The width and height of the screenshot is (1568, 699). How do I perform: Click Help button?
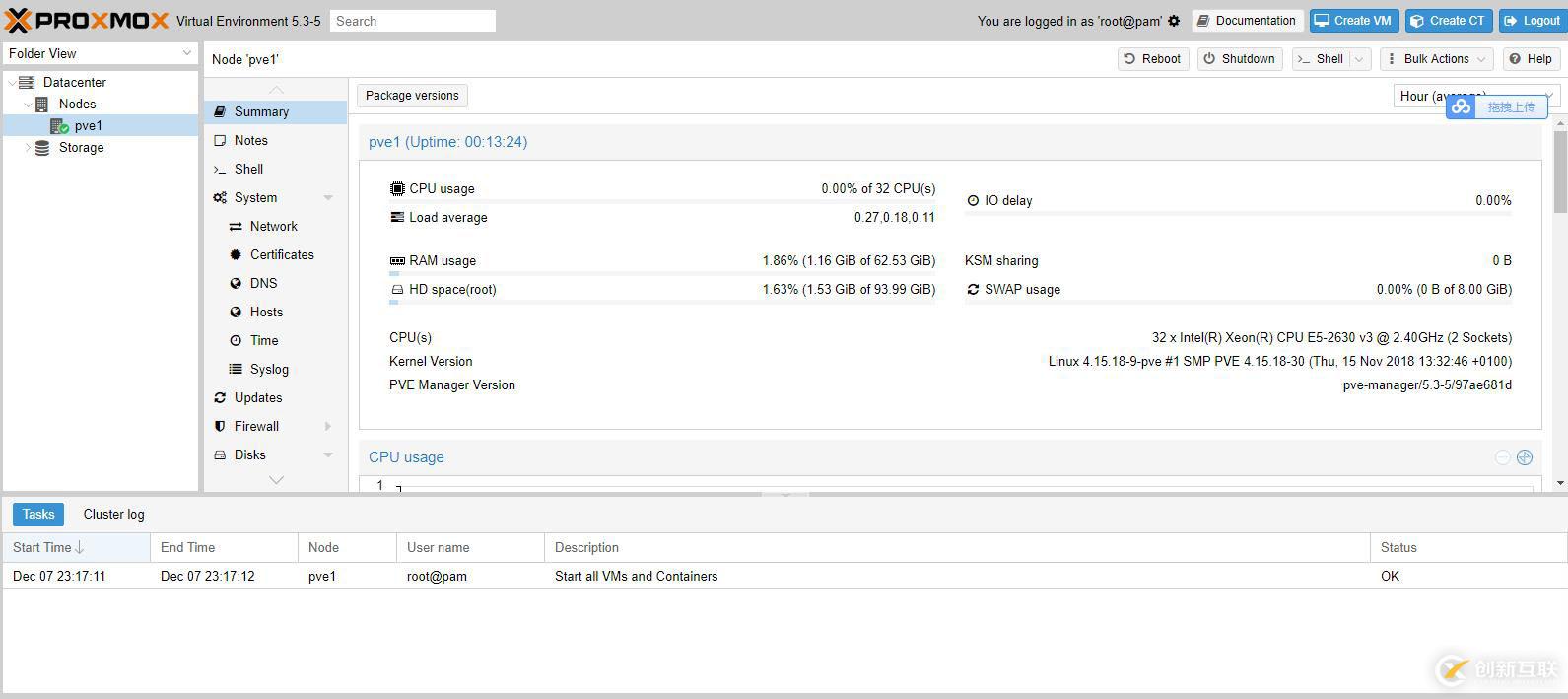click(x=1531, y=59)
